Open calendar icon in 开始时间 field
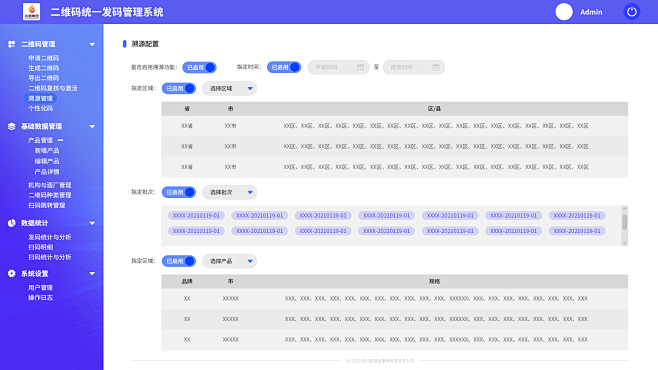658x370 pixels. 360,67
